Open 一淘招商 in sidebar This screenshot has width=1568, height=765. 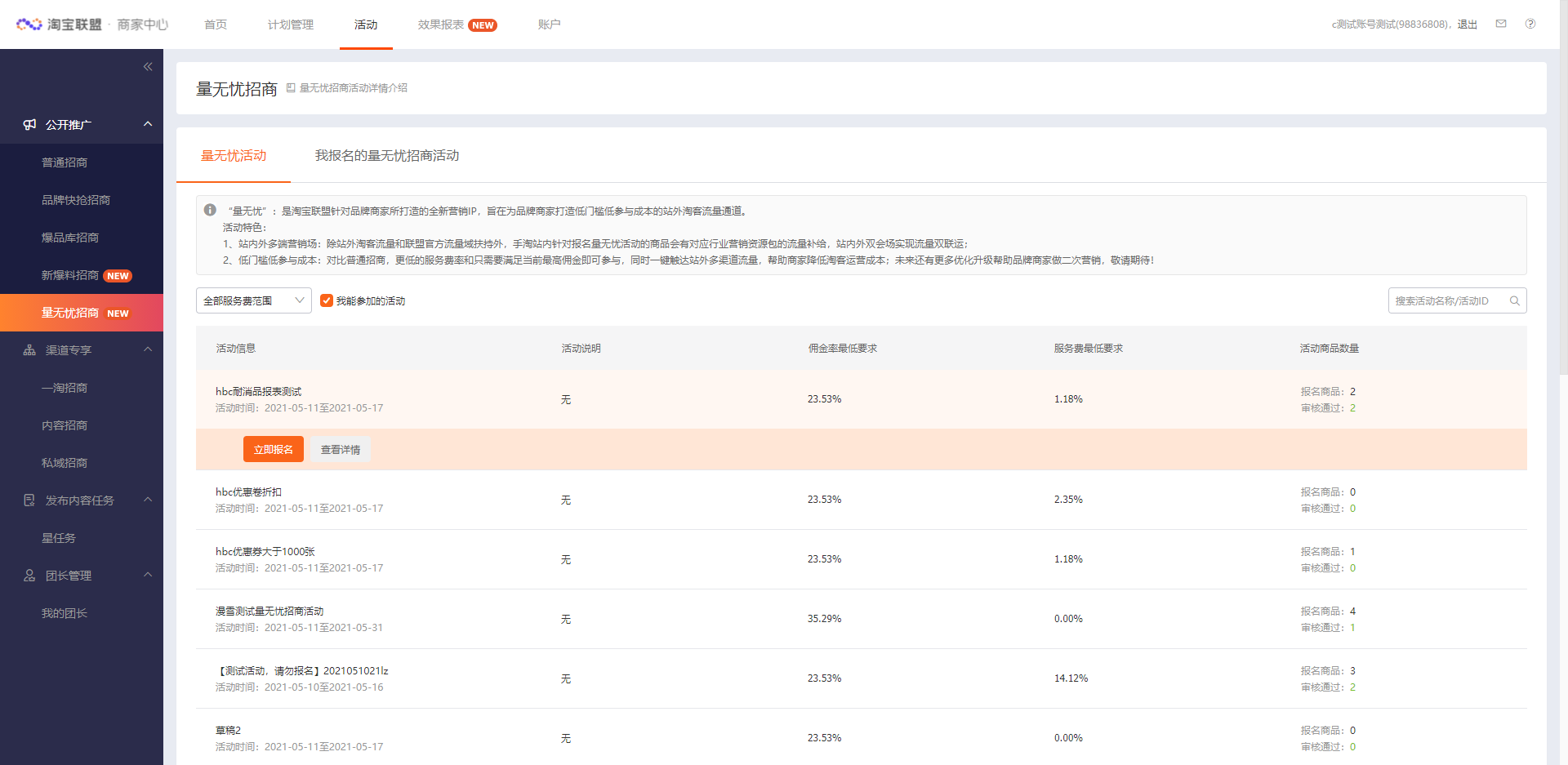(65, 388)
